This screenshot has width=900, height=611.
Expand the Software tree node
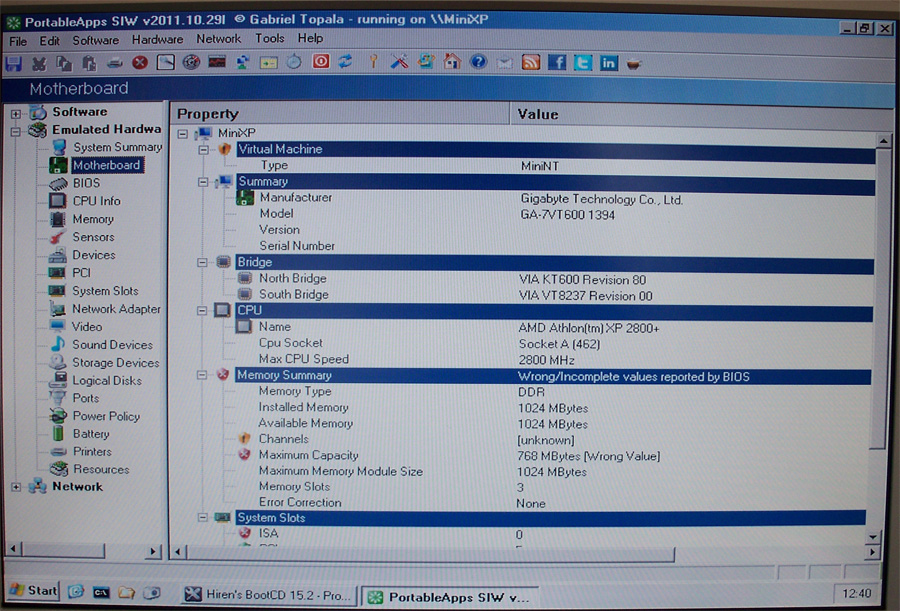coord(15,114)
